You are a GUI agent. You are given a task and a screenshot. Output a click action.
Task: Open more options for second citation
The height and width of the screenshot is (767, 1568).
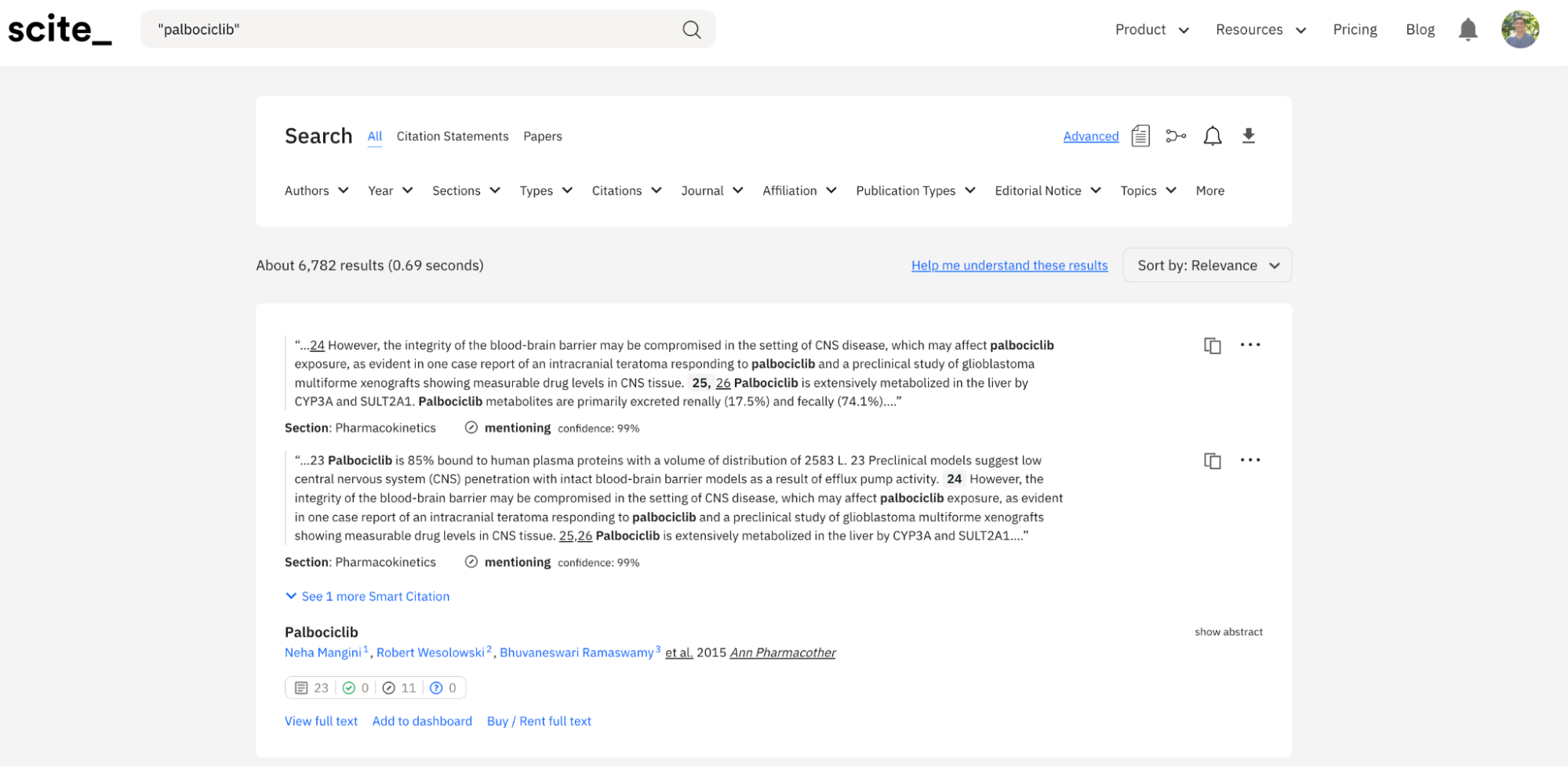point(1250,460)
